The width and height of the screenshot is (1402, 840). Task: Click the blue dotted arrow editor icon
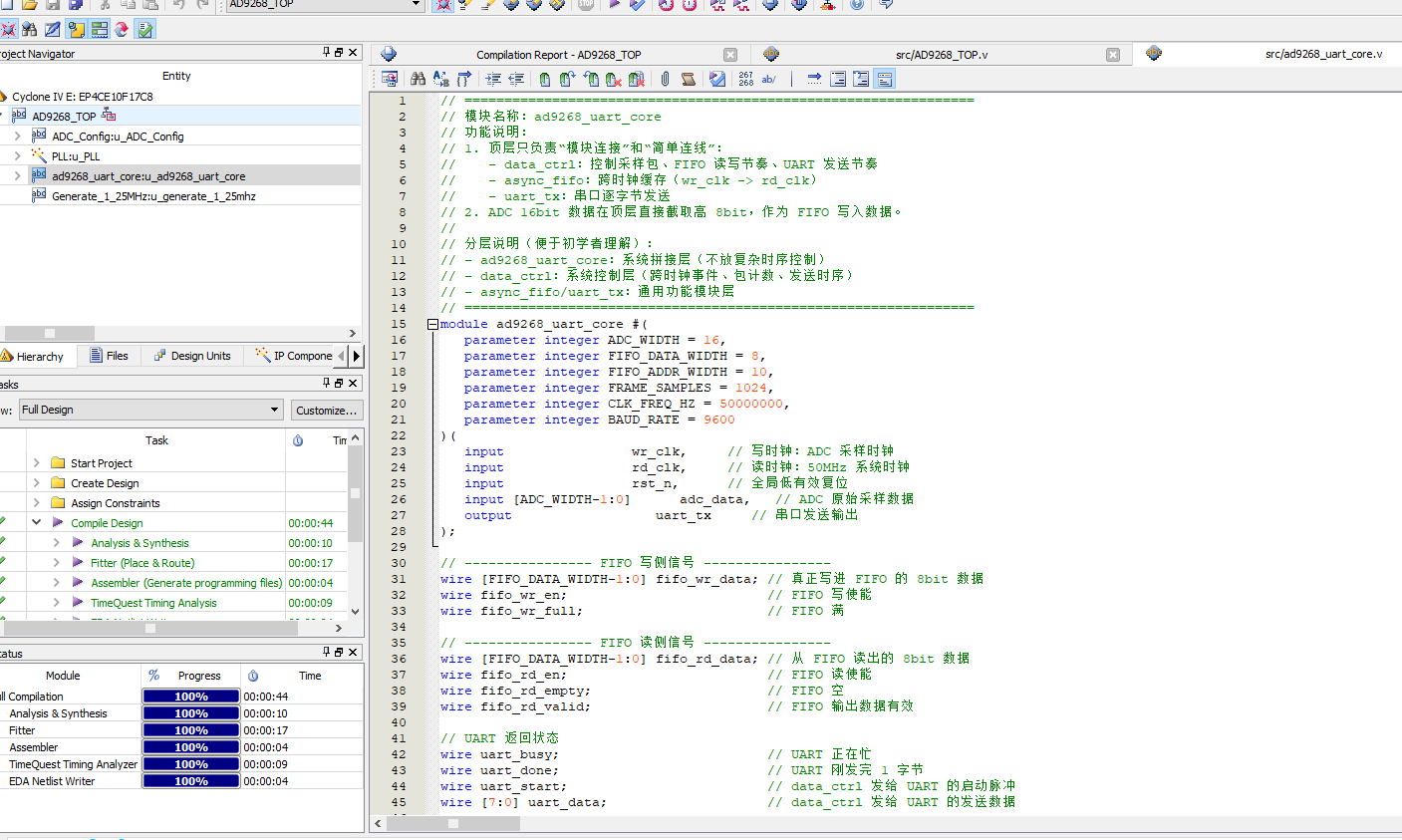[x=814, y=79]
